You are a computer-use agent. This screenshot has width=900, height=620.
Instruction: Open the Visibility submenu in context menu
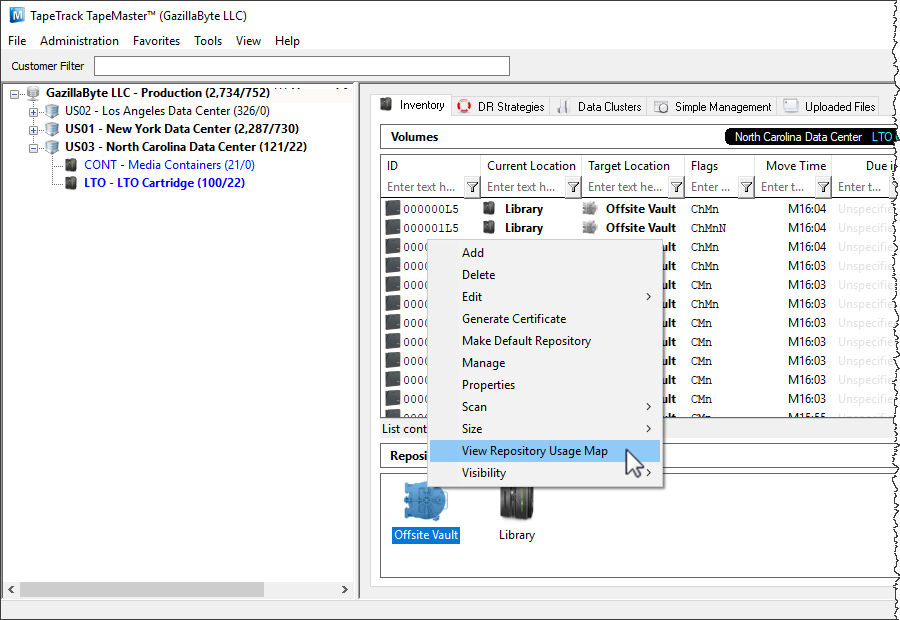[x=545, y=473]
